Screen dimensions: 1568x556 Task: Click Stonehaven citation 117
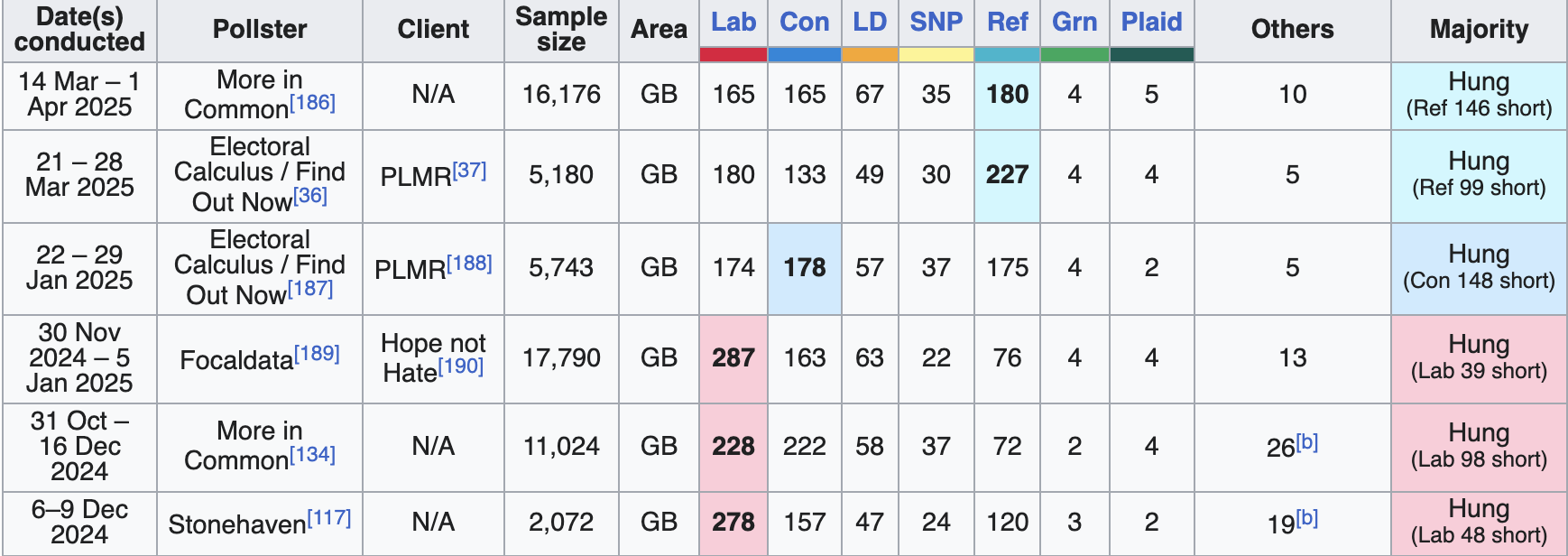(x=329, y=518)
